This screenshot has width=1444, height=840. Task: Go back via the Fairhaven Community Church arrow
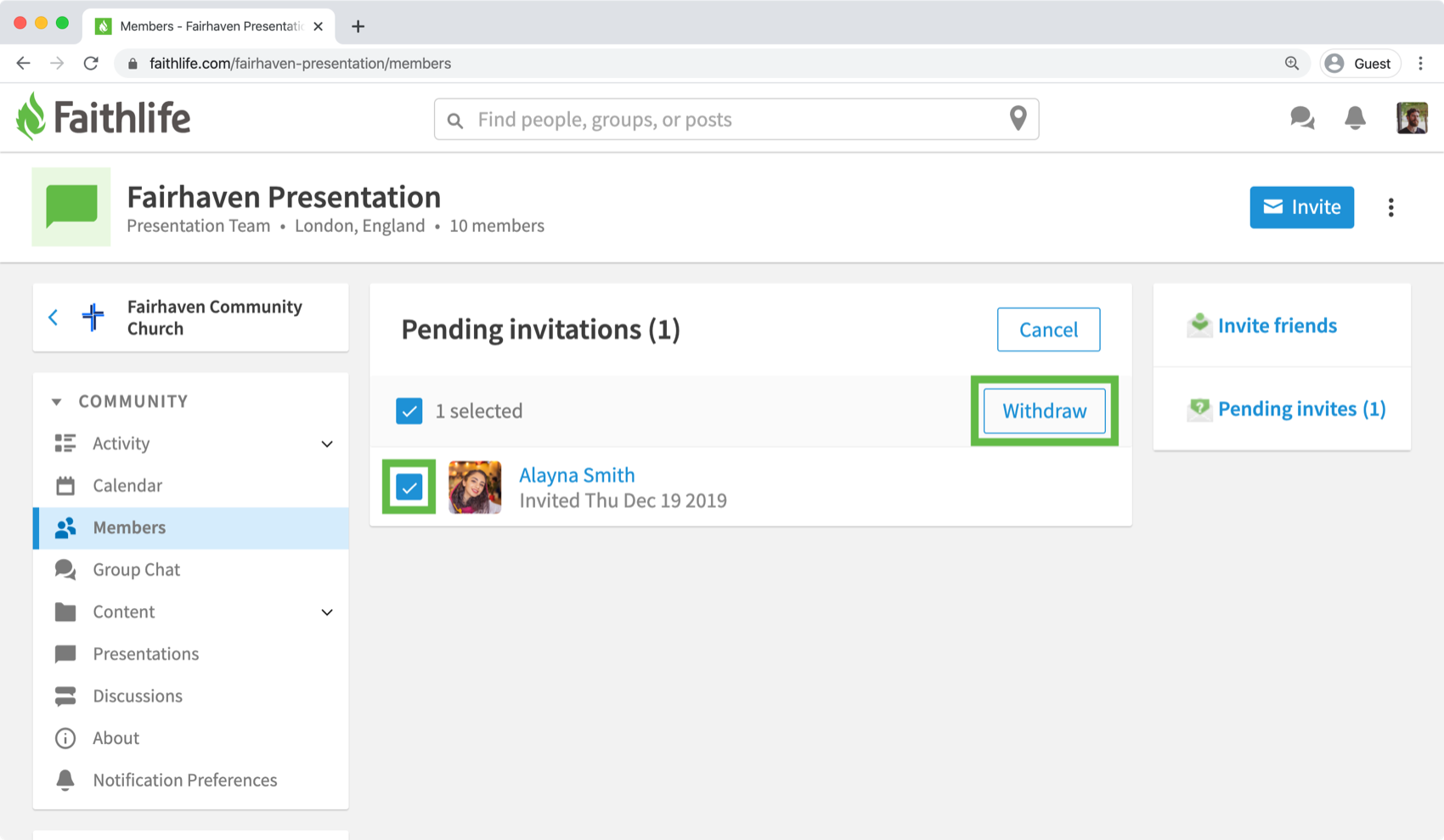tap(54, 318)
